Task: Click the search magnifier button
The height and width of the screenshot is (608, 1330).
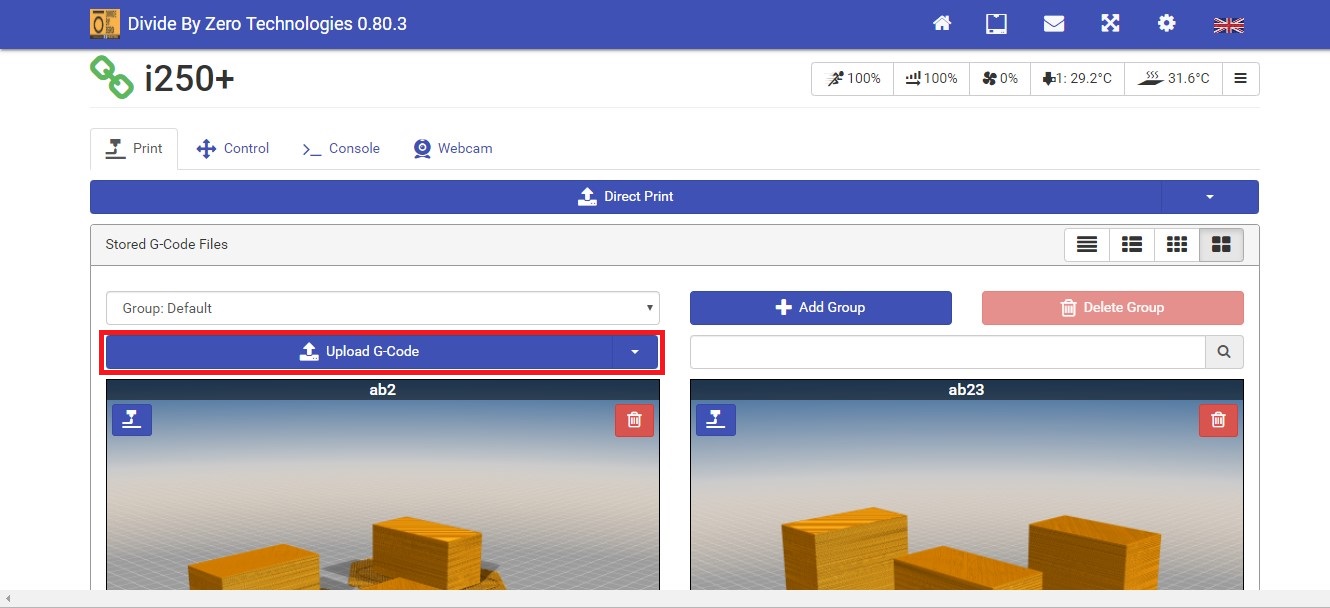Action: point(1225,352)
